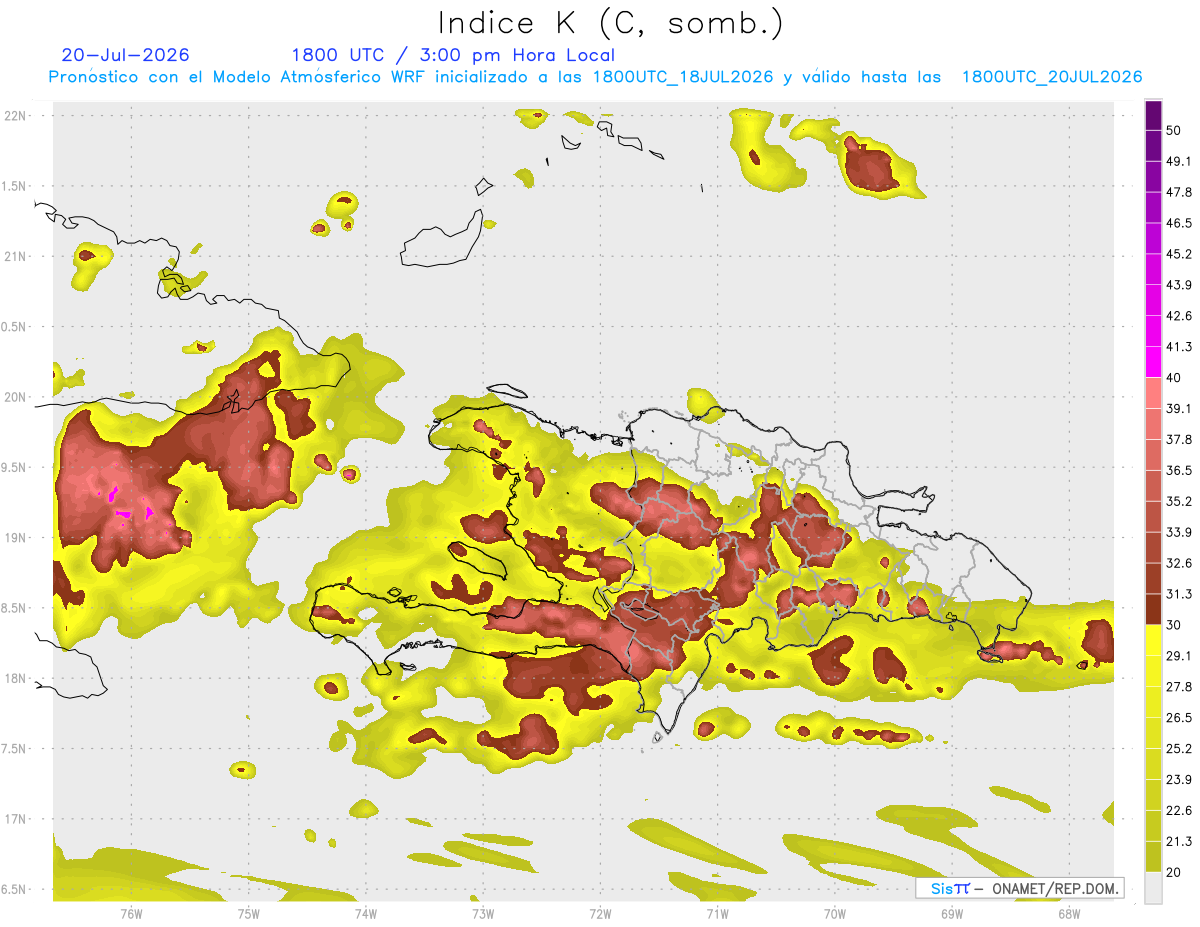Click the longitude label "74W"
Screen dimensions: 1200x927
[366, 914]
